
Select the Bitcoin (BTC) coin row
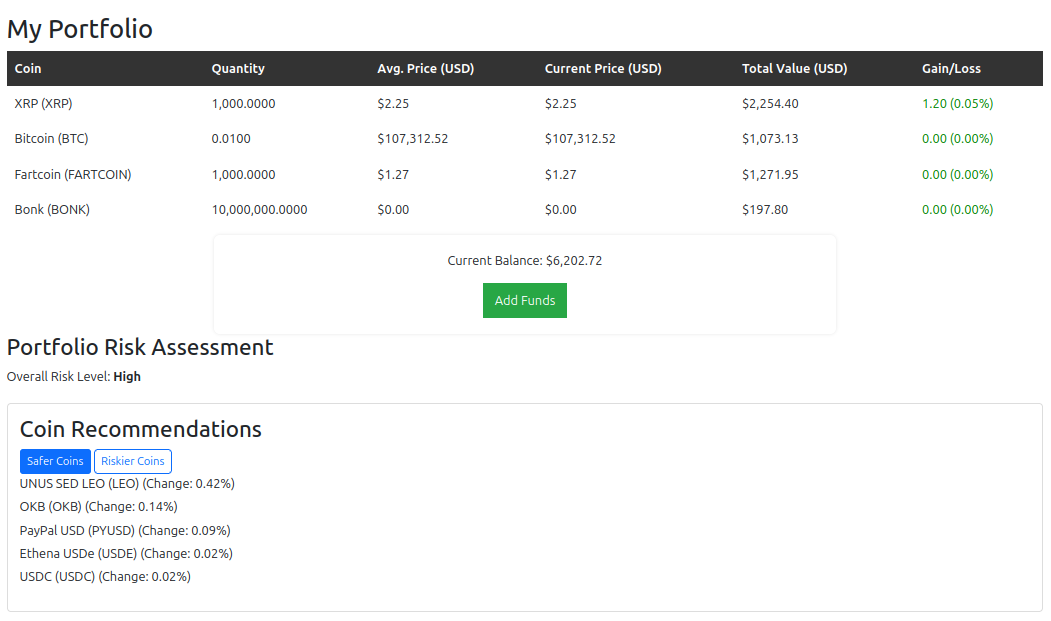pos(51,139)
